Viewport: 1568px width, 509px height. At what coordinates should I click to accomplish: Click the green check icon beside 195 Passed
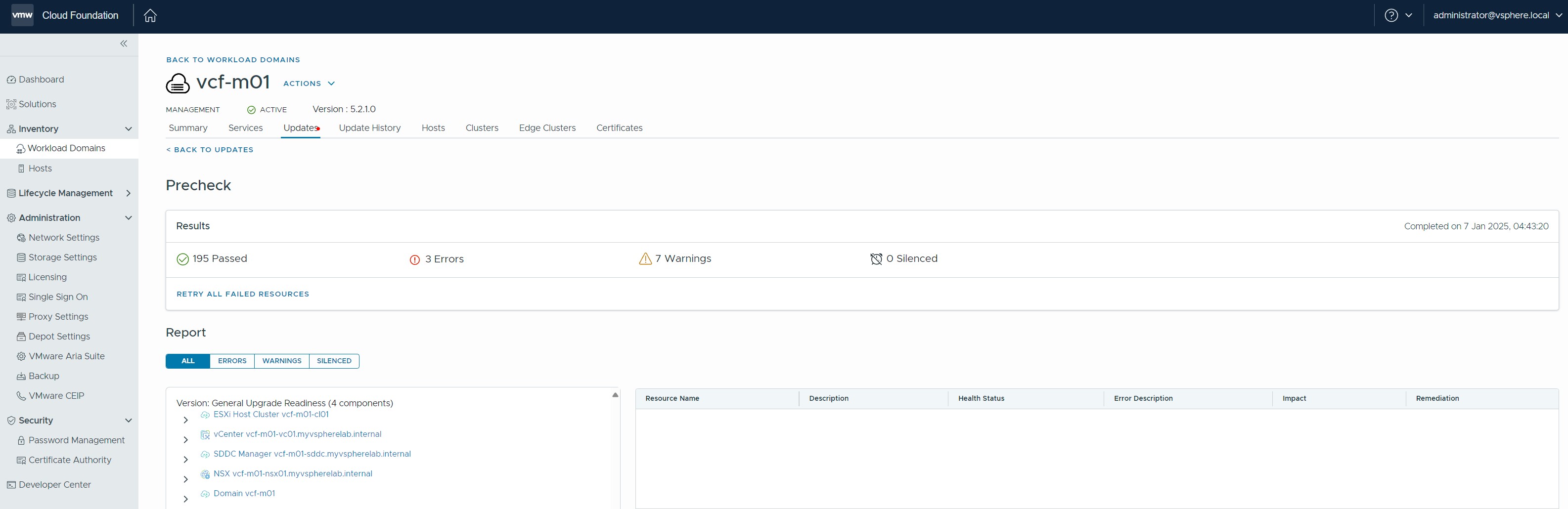click(x=182, y=259)
